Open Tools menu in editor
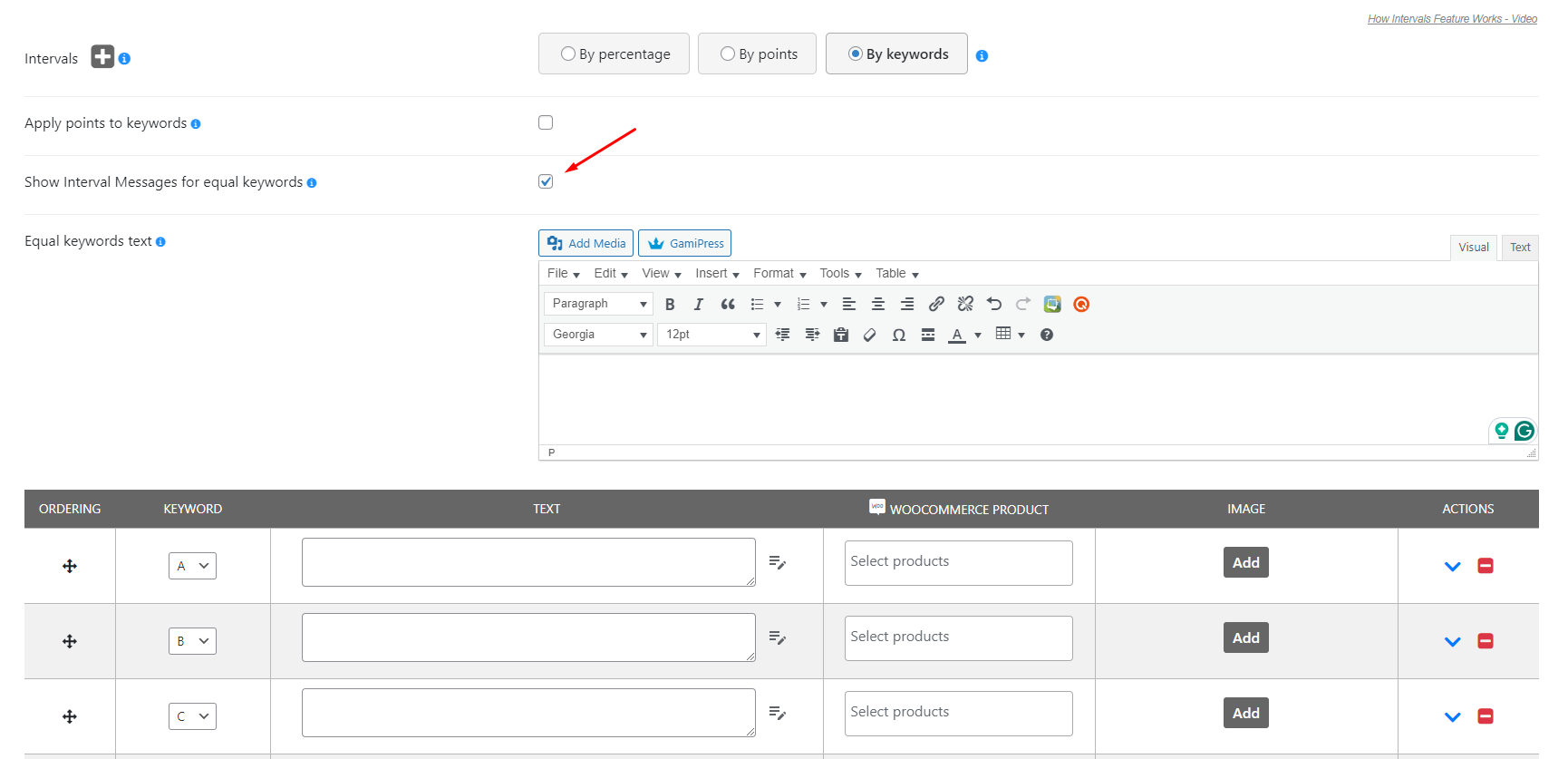1568x759 pixels. pos(840,274)
